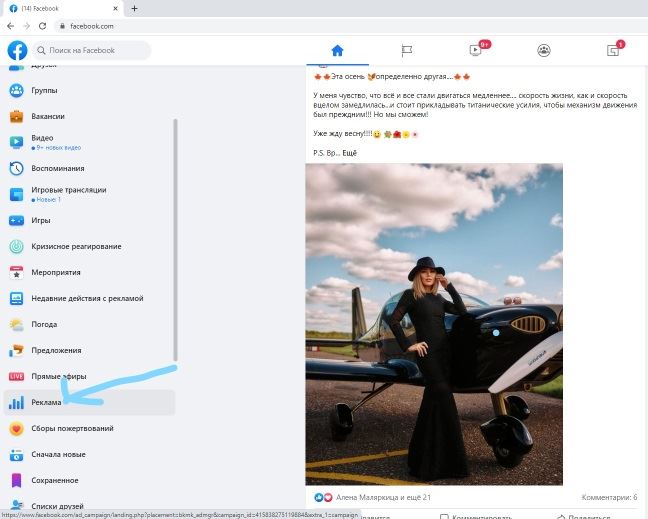Image resolution: width=648 pixels, height=519 pixels.
Task: Click the Сборы пожертвований heart icon
Action: coord(17,429)
